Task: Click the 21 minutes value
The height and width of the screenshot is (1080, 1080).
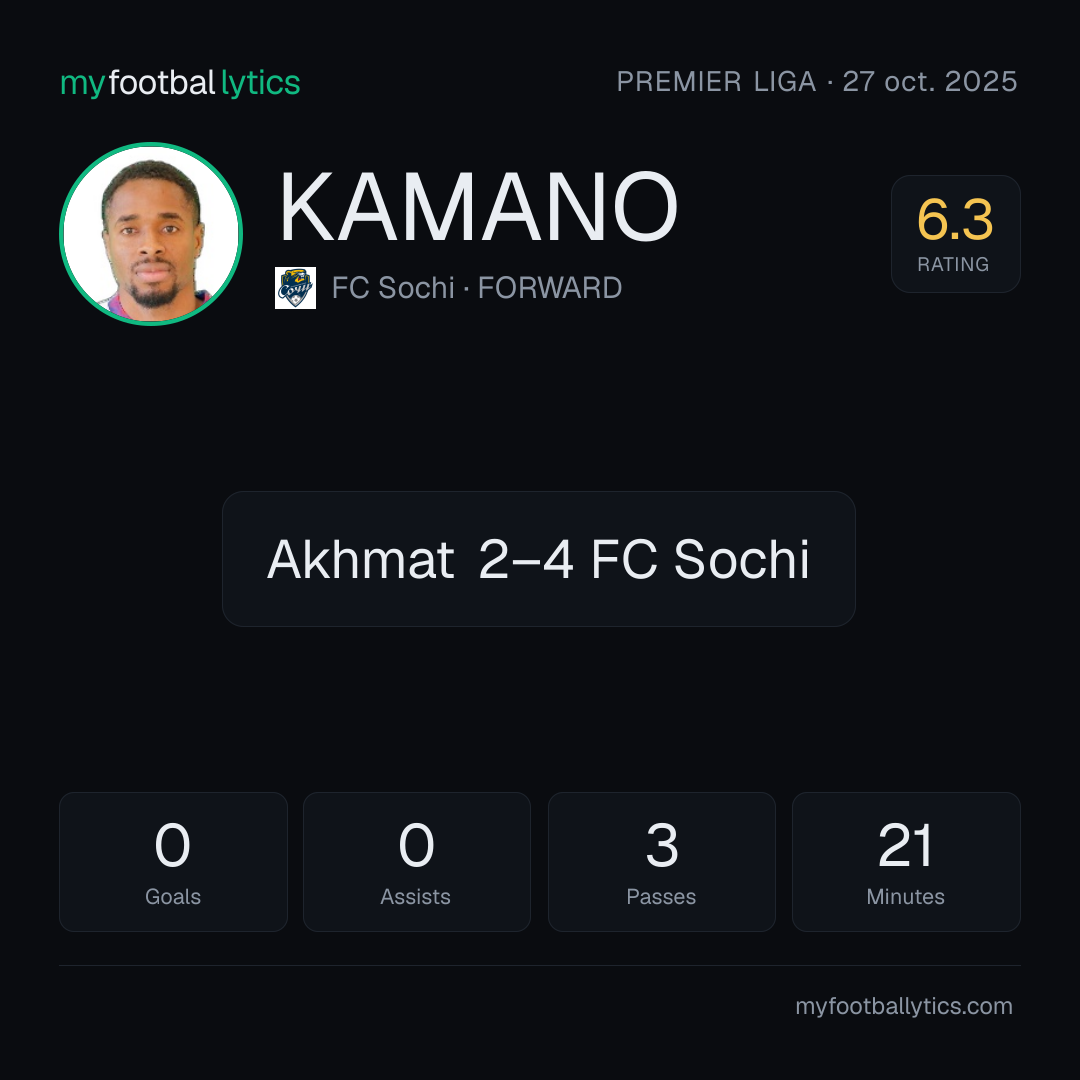Action: tap(906, 845)
